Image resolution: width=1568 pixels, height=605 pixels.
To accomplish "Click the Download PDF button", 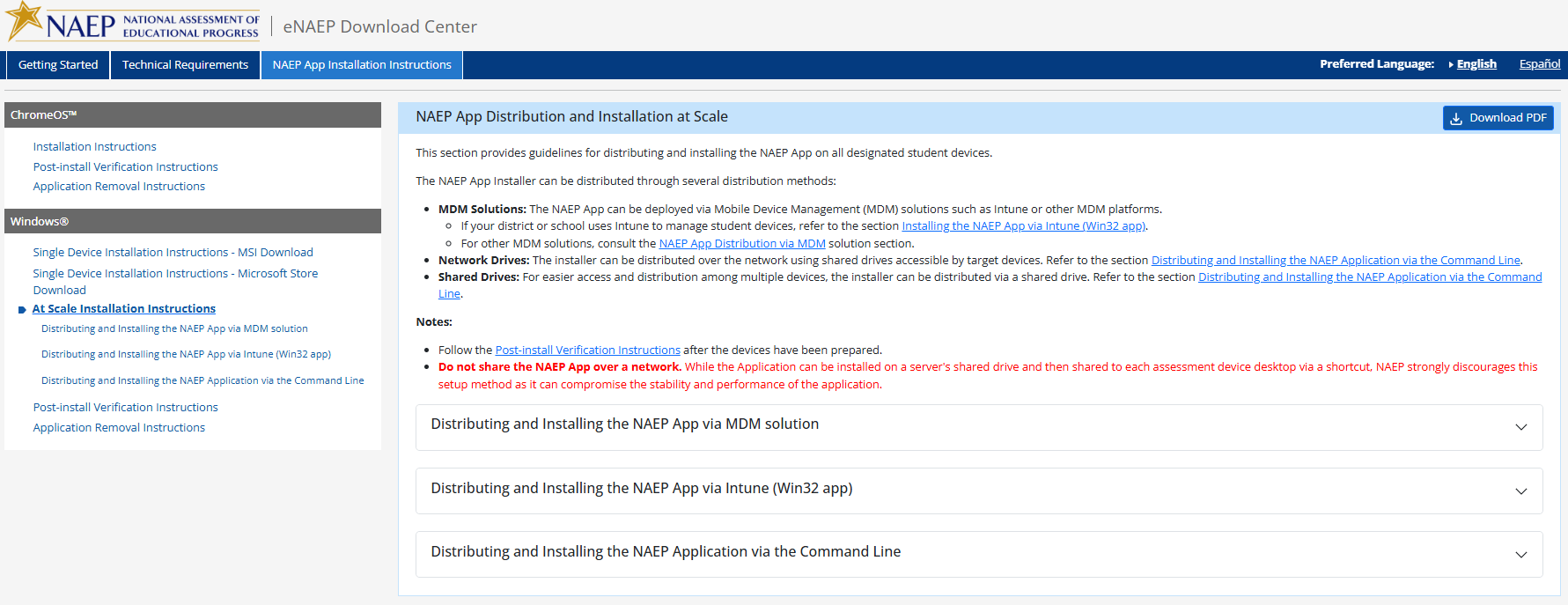I will pos(1498,118).
